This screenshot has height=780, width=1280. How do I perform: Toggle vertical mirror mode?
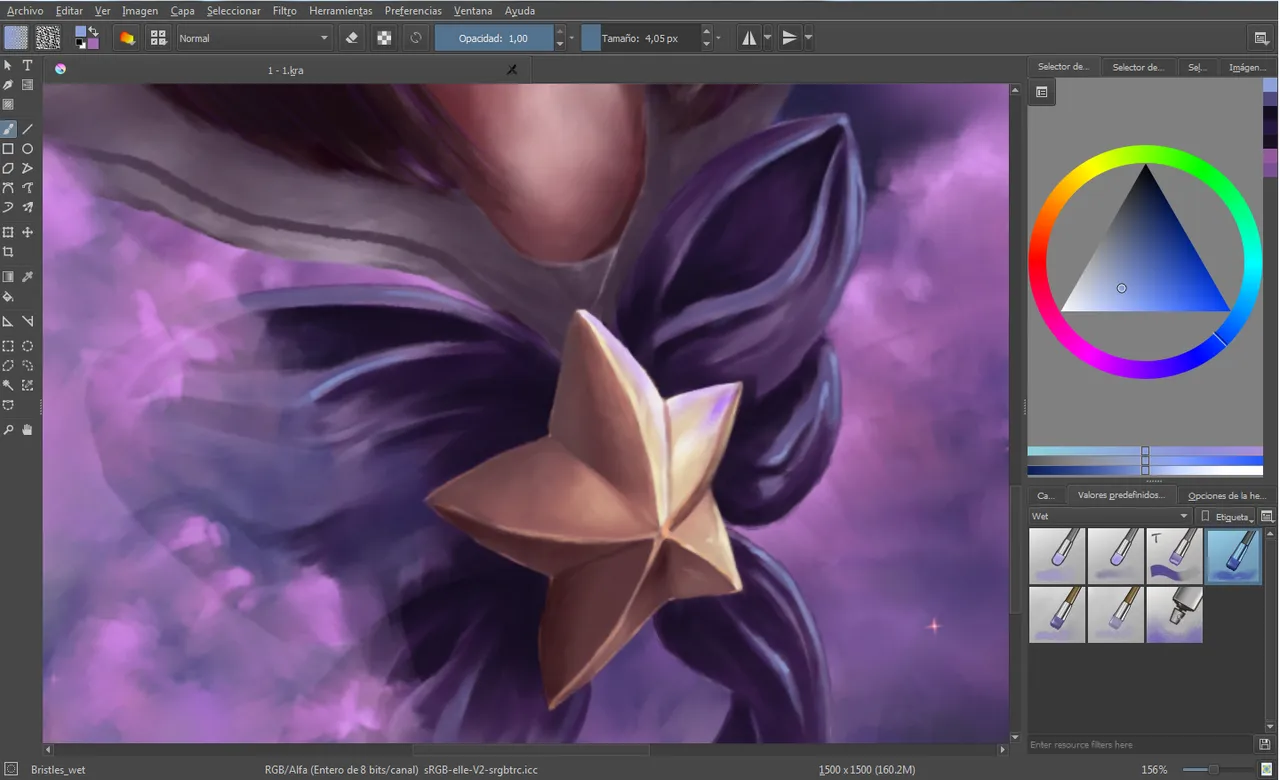(x=790, y=38)
